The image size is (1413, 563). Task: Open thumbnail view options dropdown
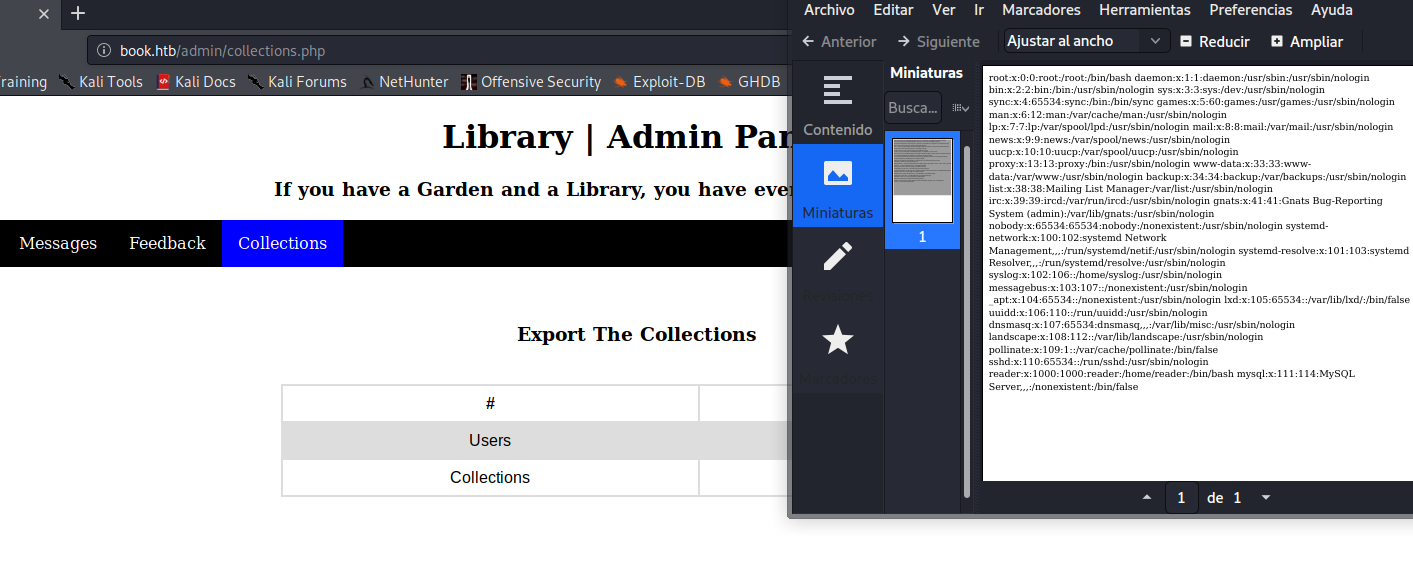click(960, 107)
